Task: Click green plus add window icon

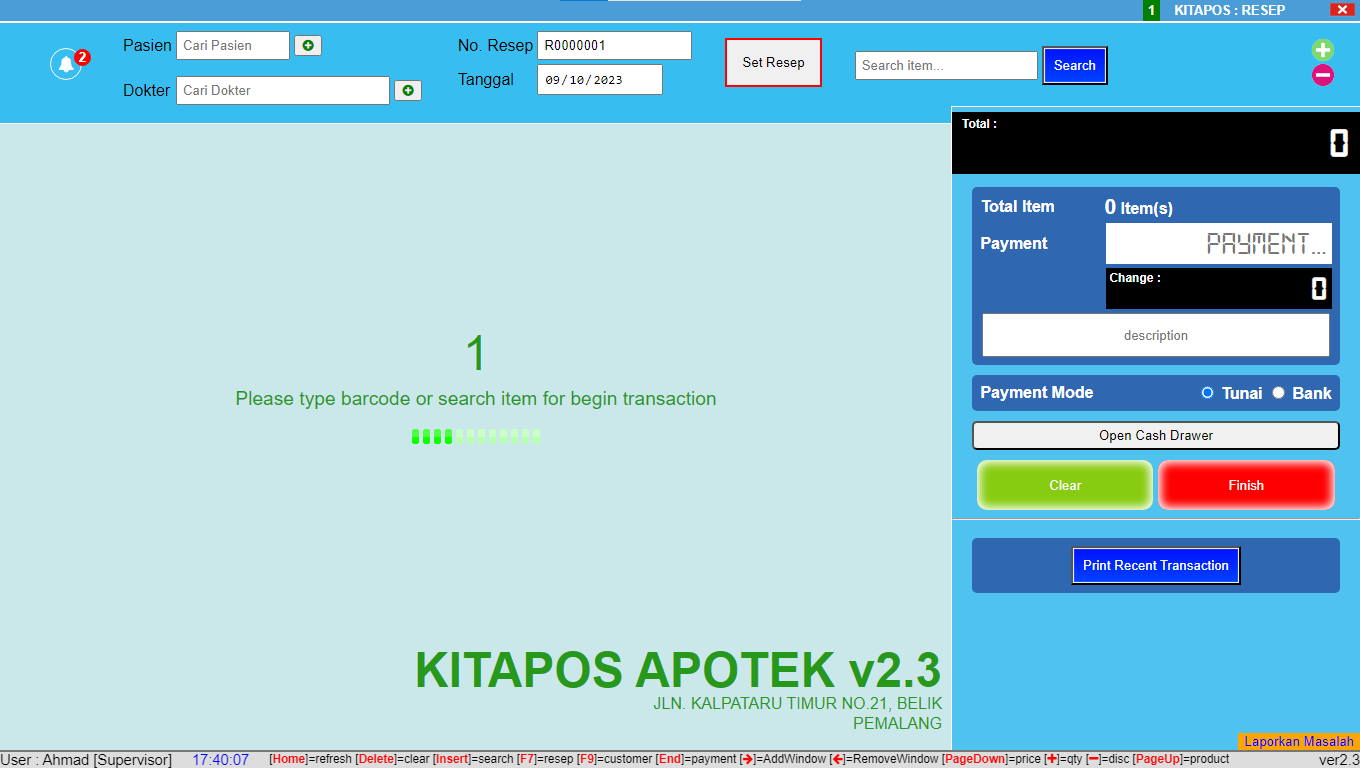Action: pos(1322,50)
